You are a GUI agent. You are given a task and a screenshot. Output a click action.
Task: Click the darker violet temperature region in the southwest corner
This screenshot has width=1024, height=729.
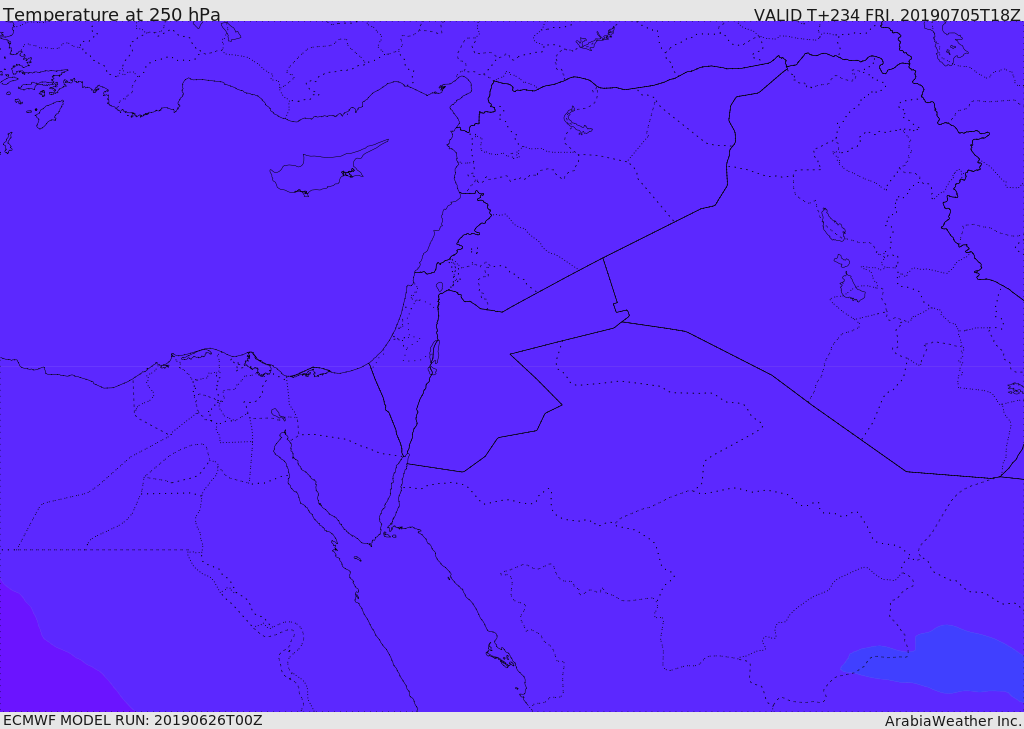[x=46, y=673]
